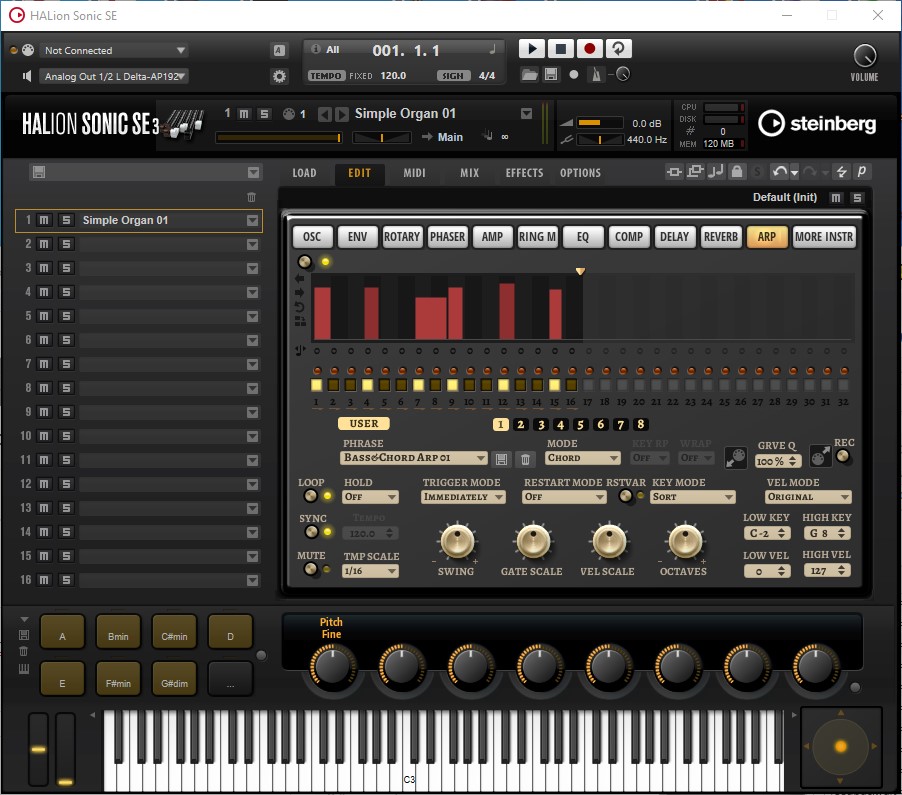The height and width of the screenshot is (795, 902).
Task: Open the settings gear icon
Action: (280, 76)
